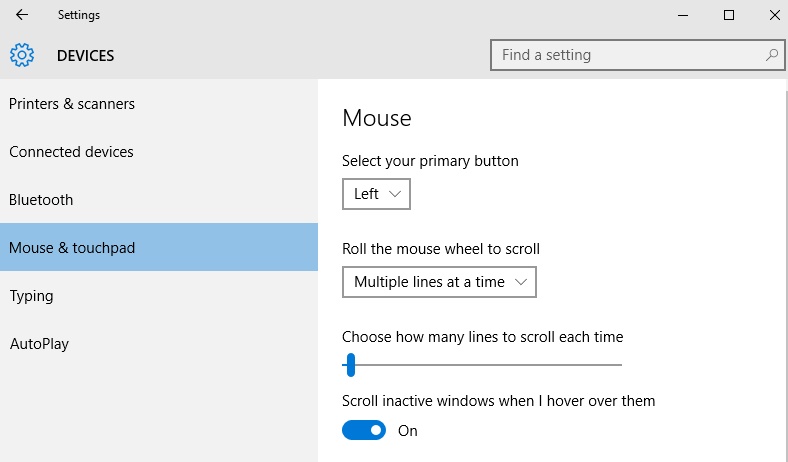Click the magnifying glass search icon
Viewport: 788px width, 462px height.
click(771, 55)
